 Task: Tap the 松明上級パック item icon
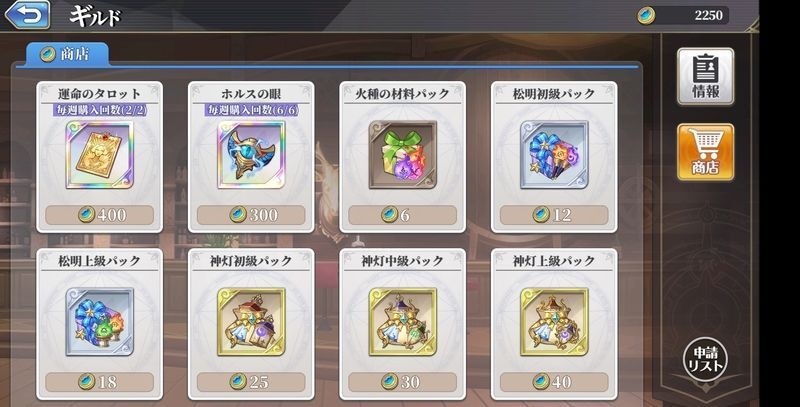(99, 321)
